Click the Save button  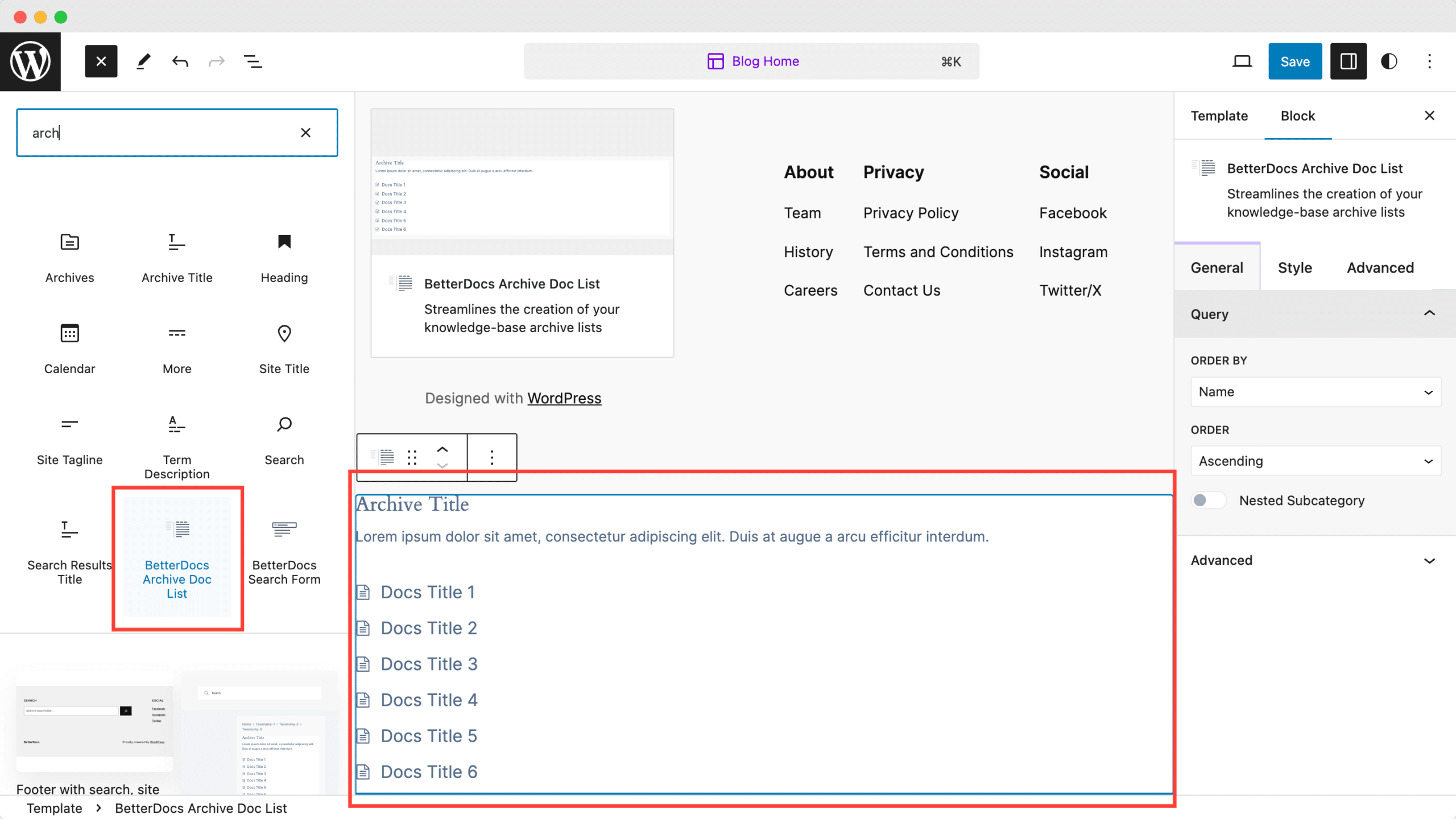1295,61
